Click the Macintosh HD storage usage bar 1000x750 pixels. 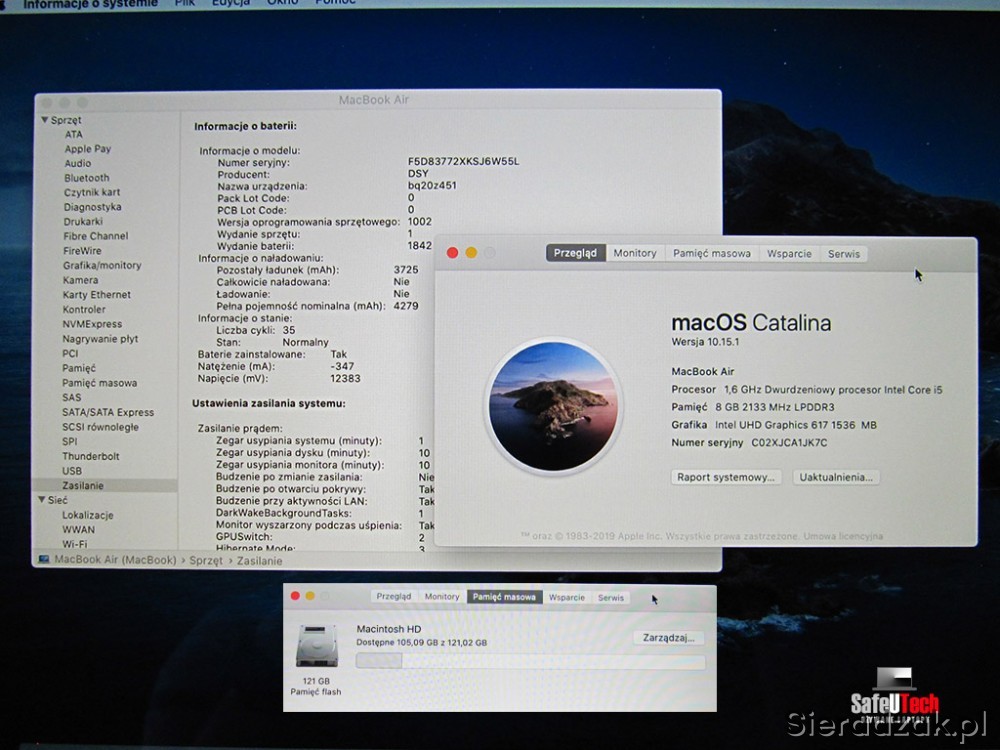pyautogui.click(x=531, y=661)
